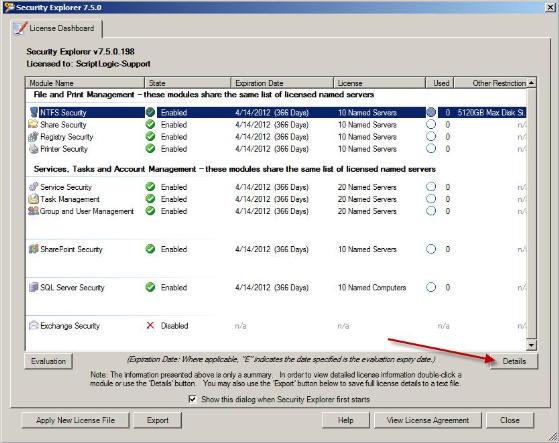Sort by the Other Restriction column header
Screen dimensions: 559x443
coord(491,83)
